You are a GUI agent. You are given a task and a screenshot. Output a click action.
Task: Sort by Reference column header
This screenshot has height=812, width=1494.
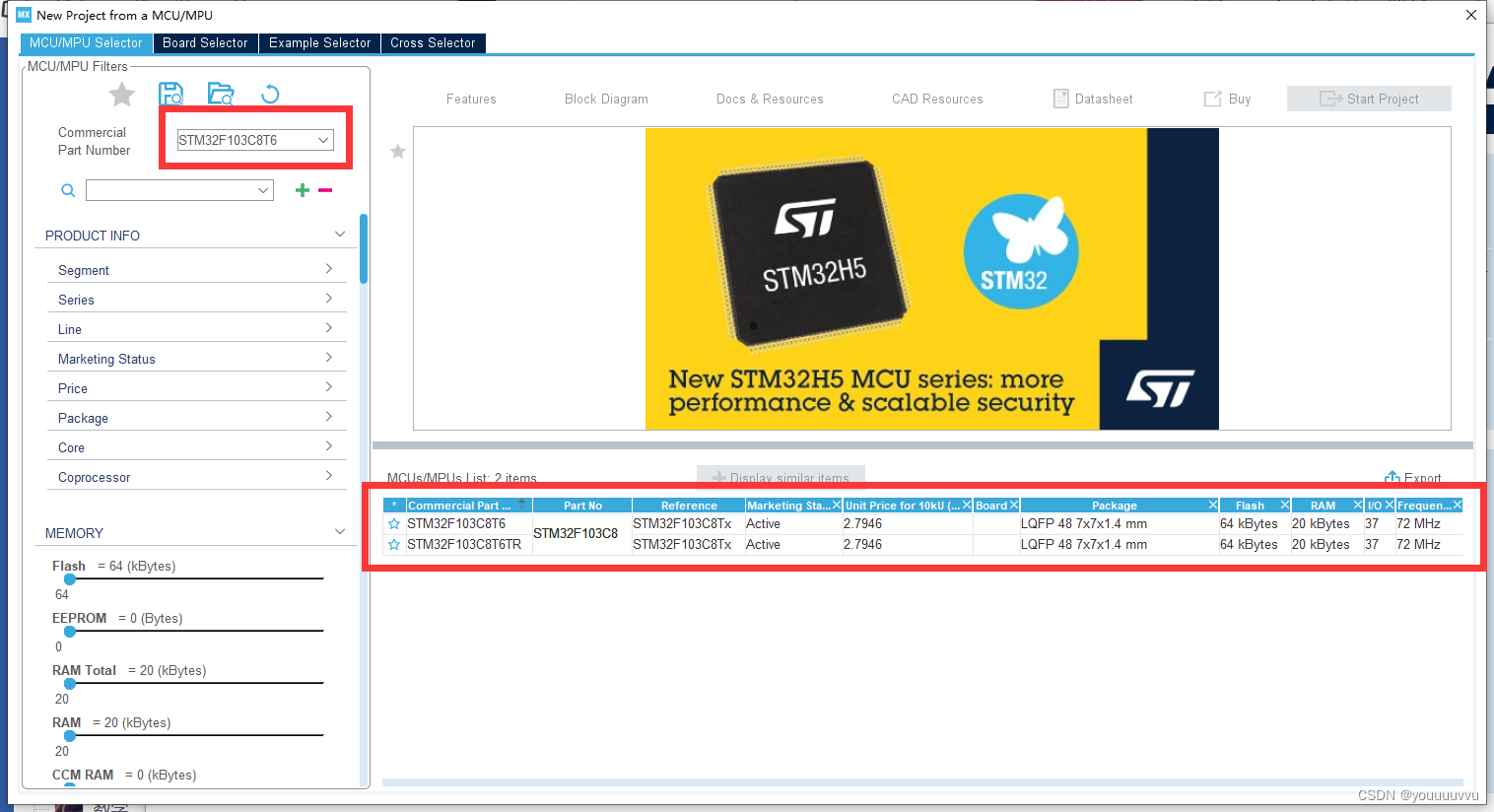(x=689, y=506)
